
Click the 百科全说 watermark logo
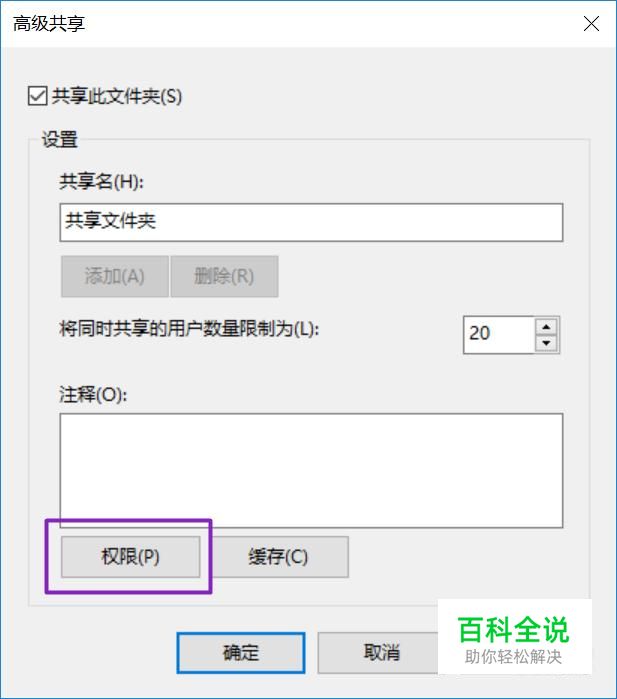click(514, 638)
